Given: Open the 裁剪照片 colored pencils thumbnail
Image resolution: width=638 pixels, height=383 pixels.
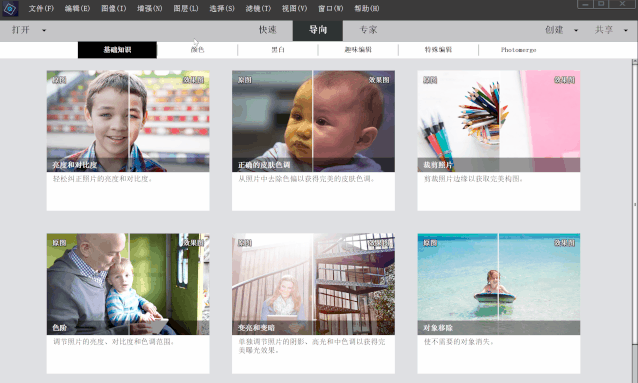Looking at the screenshot, I should (x=499, y=121).
